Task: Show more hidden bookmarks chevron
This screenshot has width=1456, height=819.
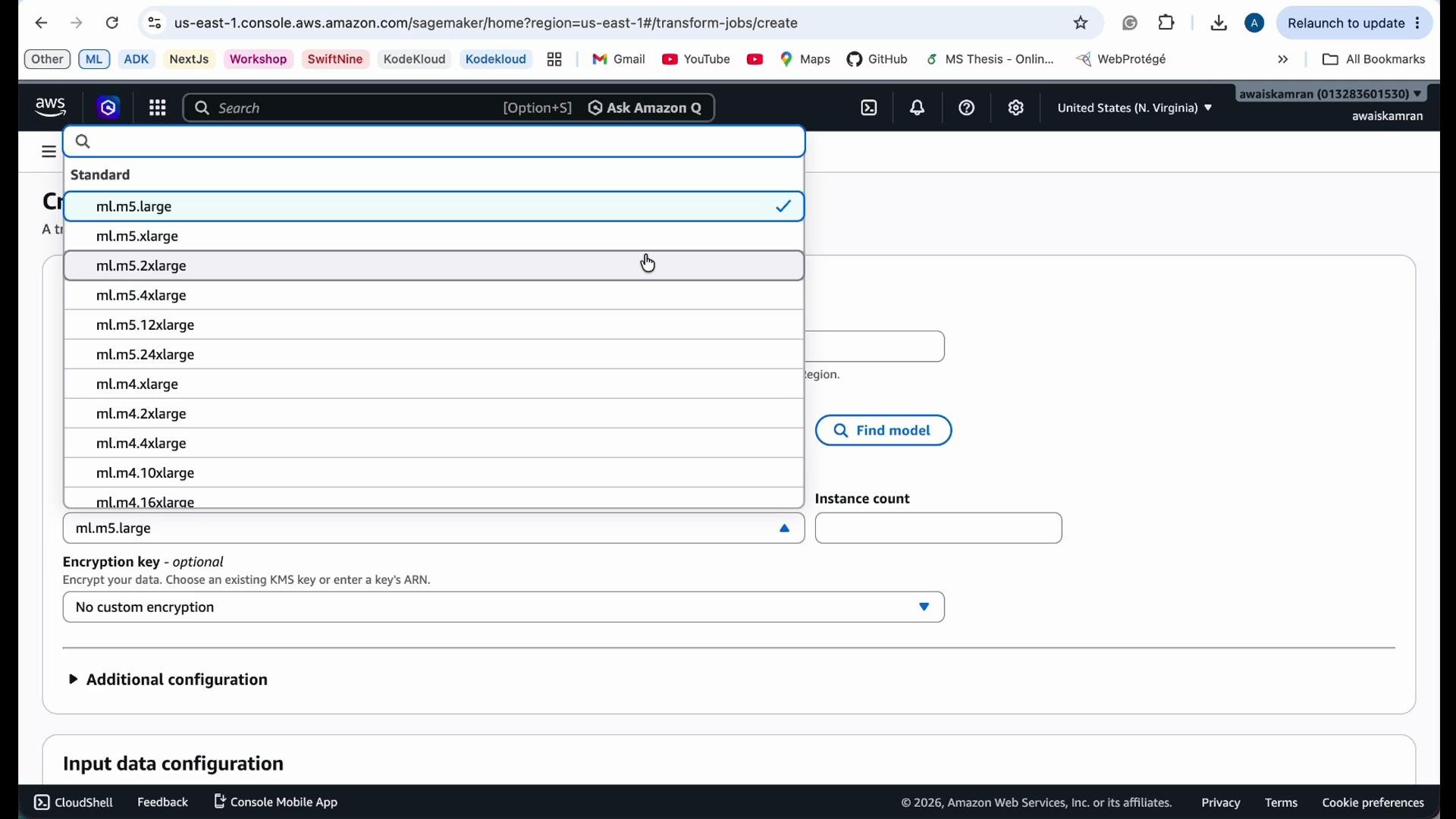Action: (1283, 60)
